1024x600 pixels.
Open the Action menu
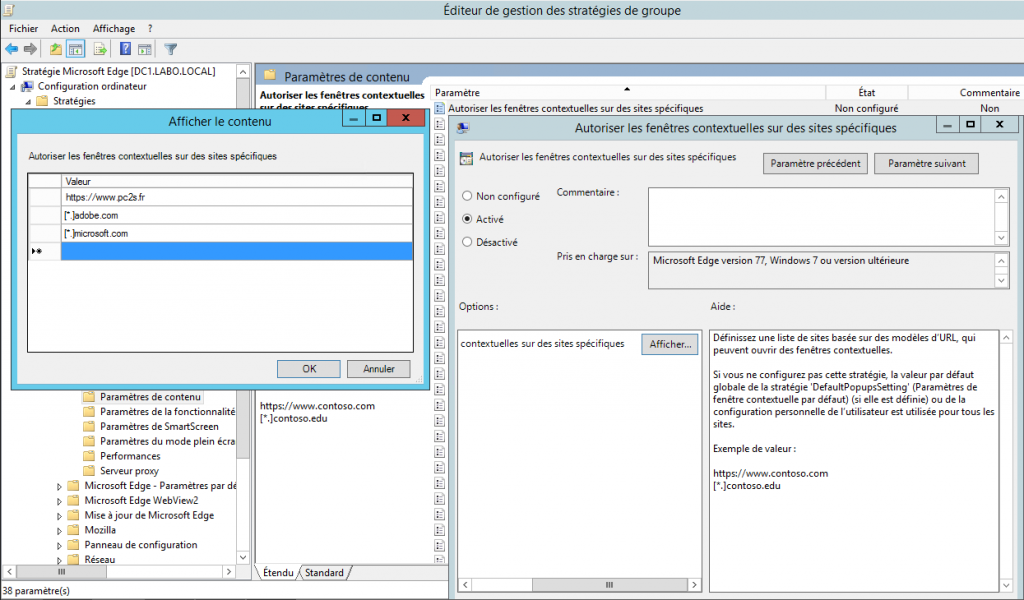(x=64, y=28)
